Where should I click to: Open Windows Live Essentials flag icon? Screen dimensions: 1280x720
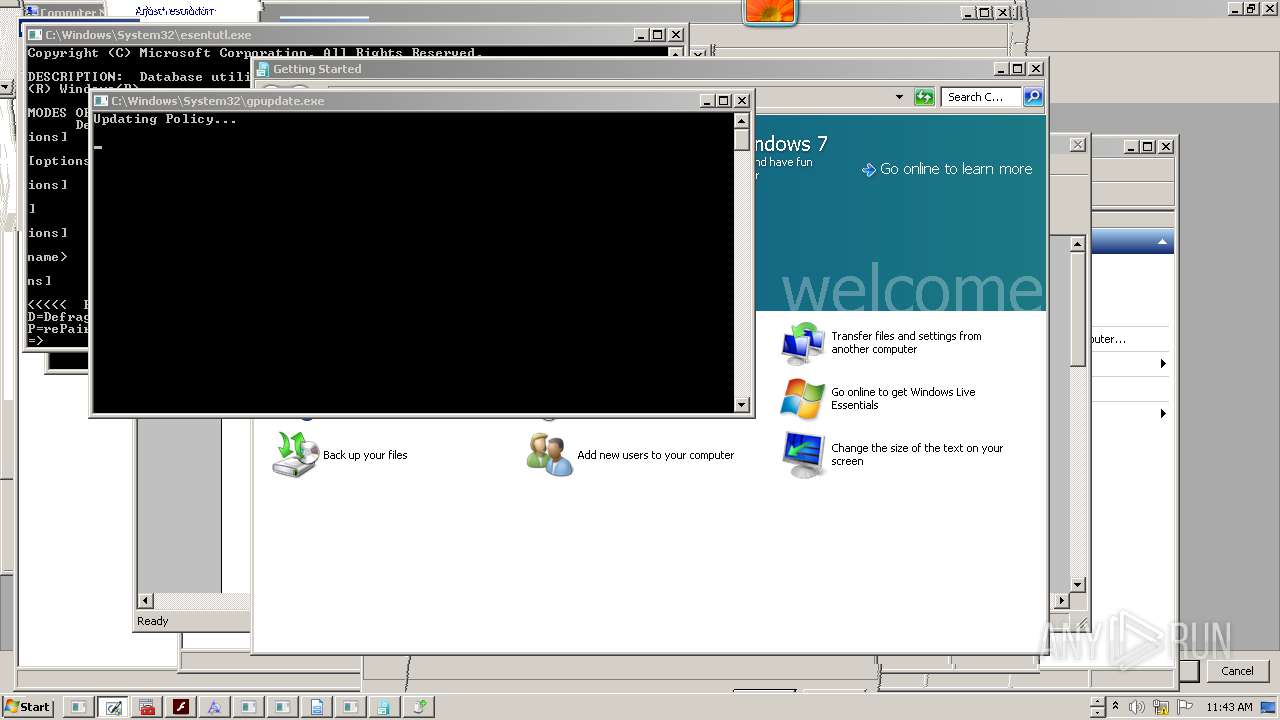click(802, 399)
